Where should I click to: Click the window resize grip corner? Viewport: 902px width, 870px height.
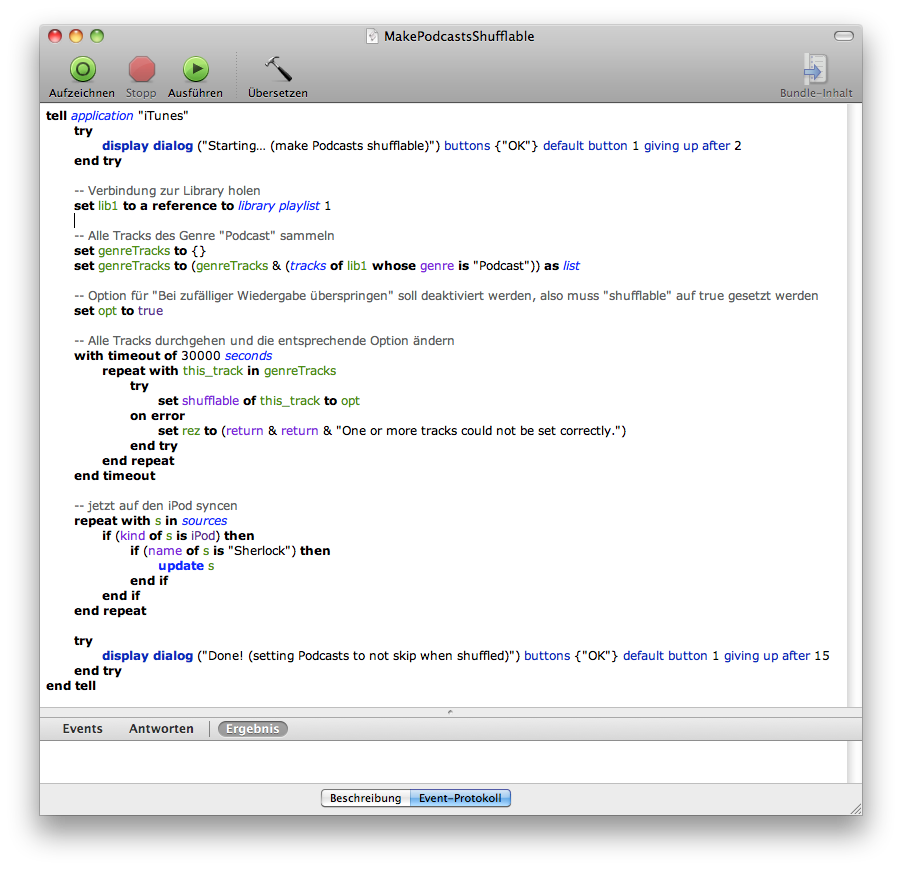coord(855,808)
